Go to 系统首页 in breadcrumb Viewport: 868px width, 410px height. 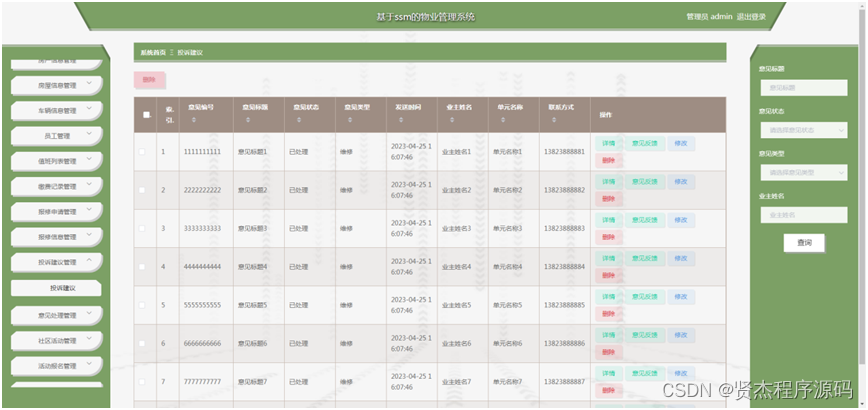pyautogui.click(x=153, y=53)
